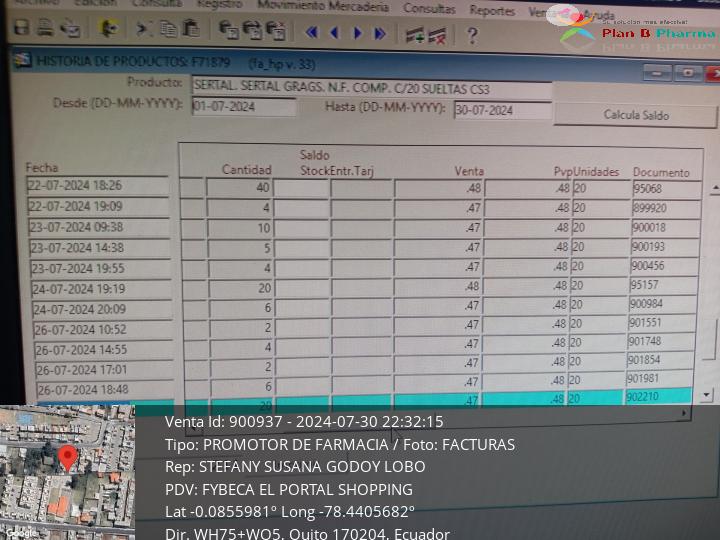Image resolution: width=720 pixels, height=540 pixels.
Task: Select the Fecha row 26-07-2024 14:55
Action: click(x=105, y=349)
